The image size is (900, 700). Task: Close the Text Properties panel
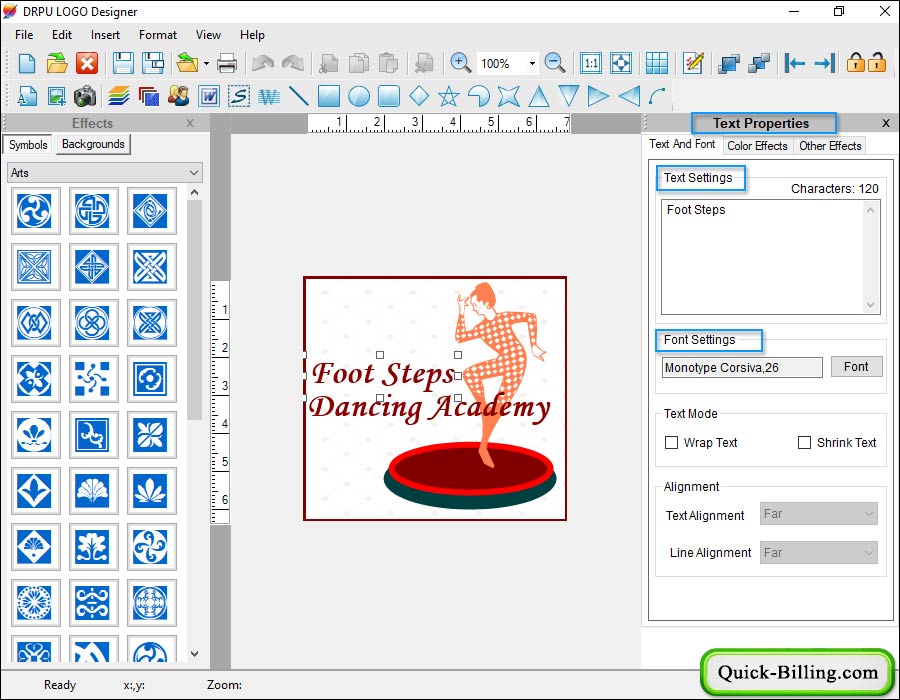(x=886, y=123)
